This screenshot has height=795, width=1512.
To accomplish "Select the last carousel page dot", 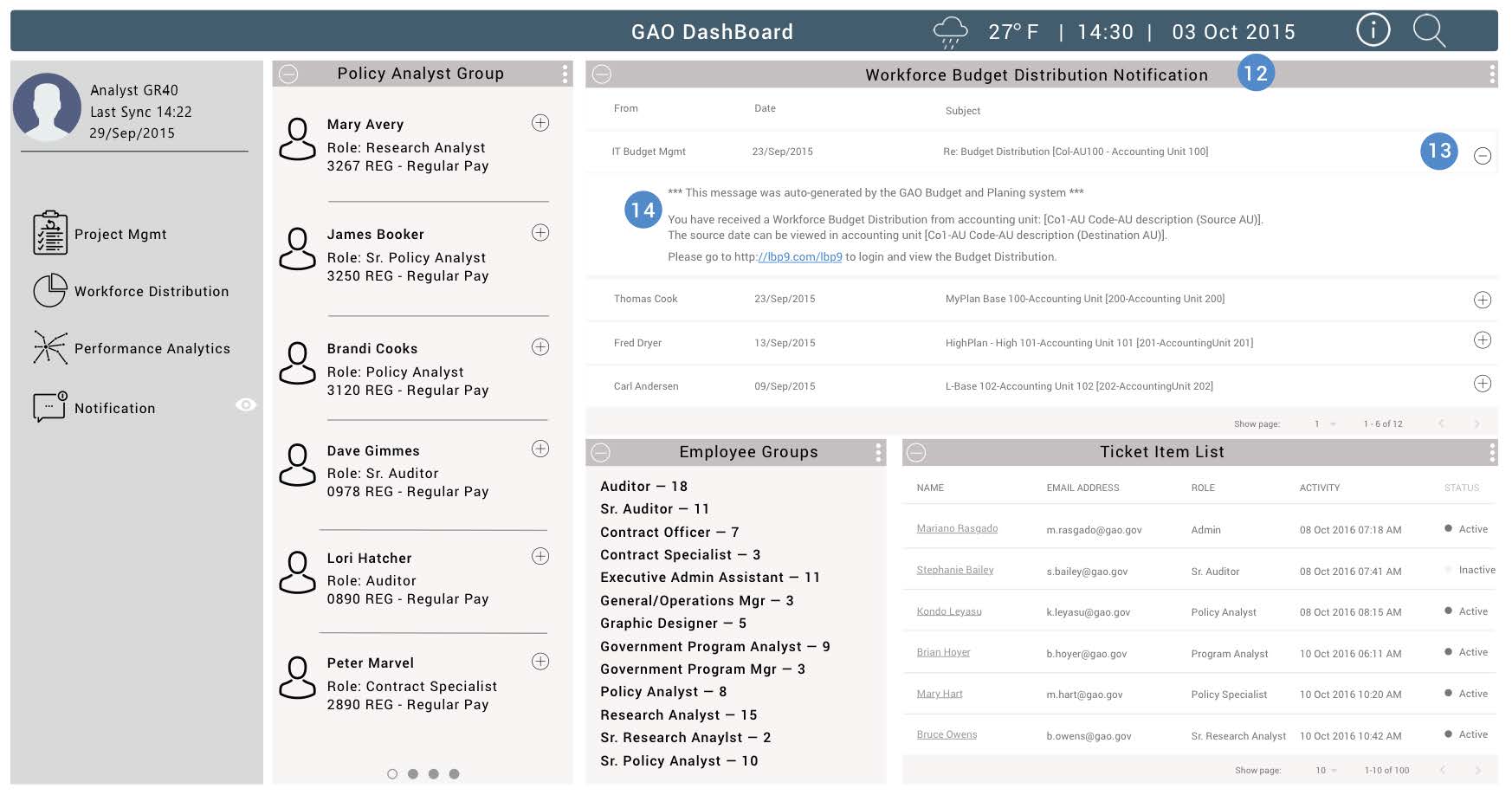I will click(454, 774).
